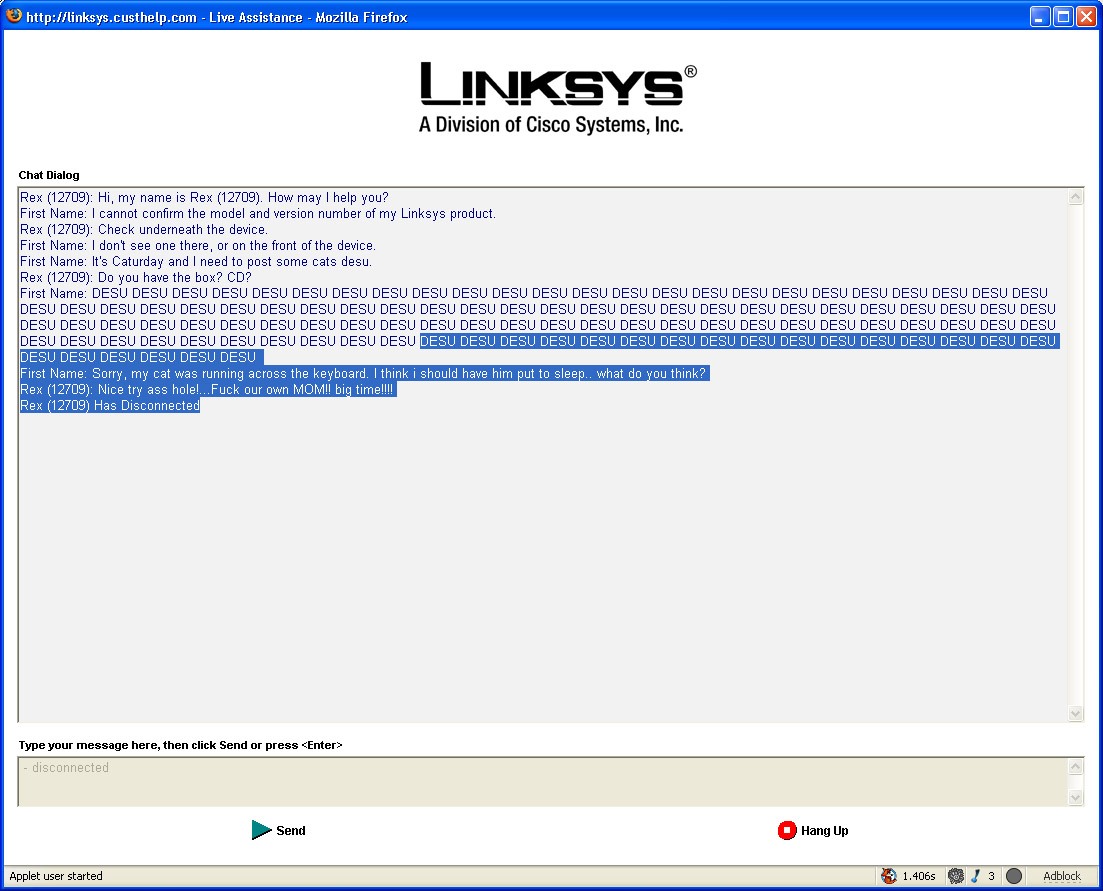
Task: Click the Firefox icon in title bar
Action: 14,15
